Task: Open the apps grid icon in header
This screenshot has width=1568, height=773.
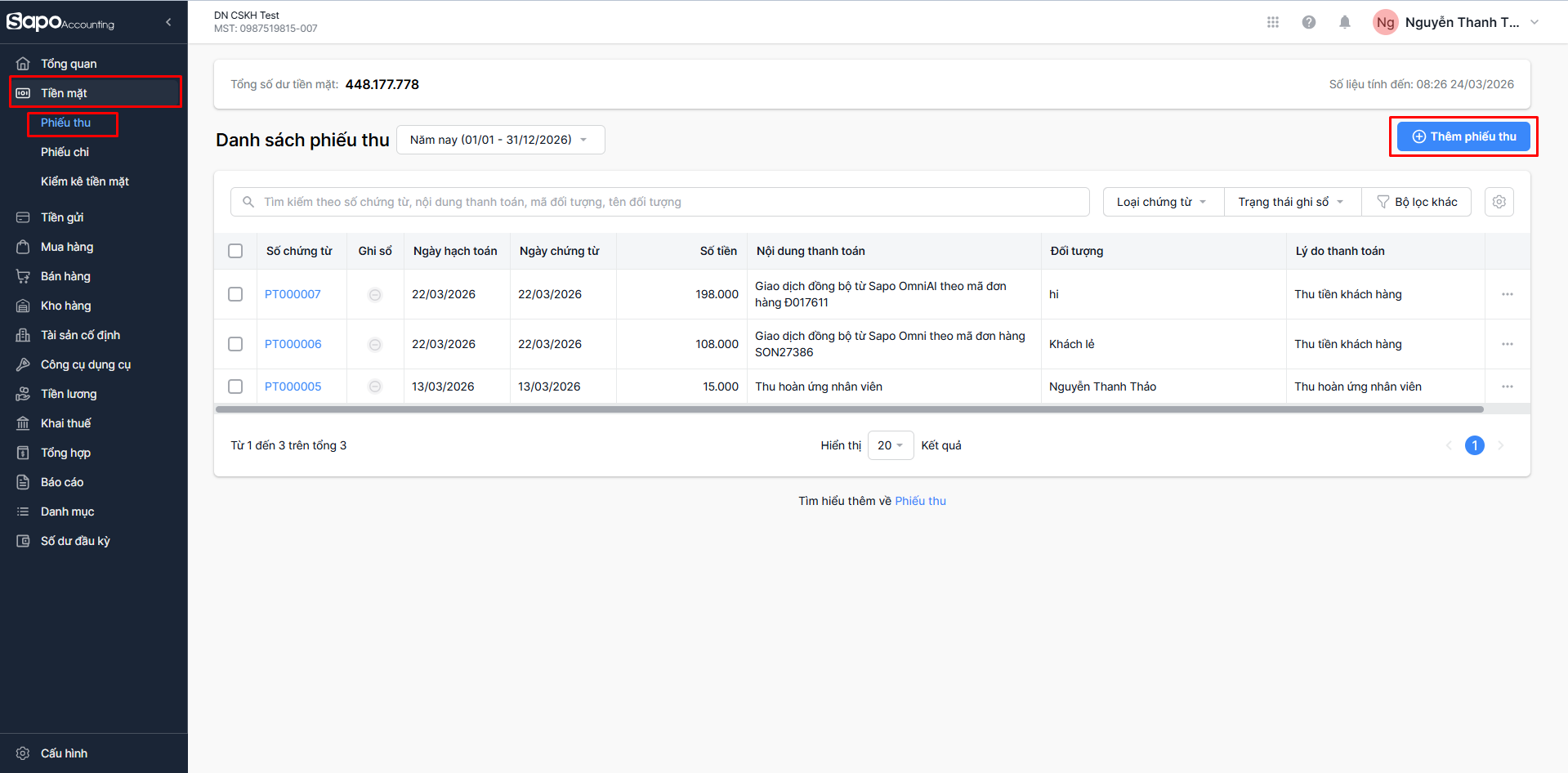Action: (x=1272, y=22)
